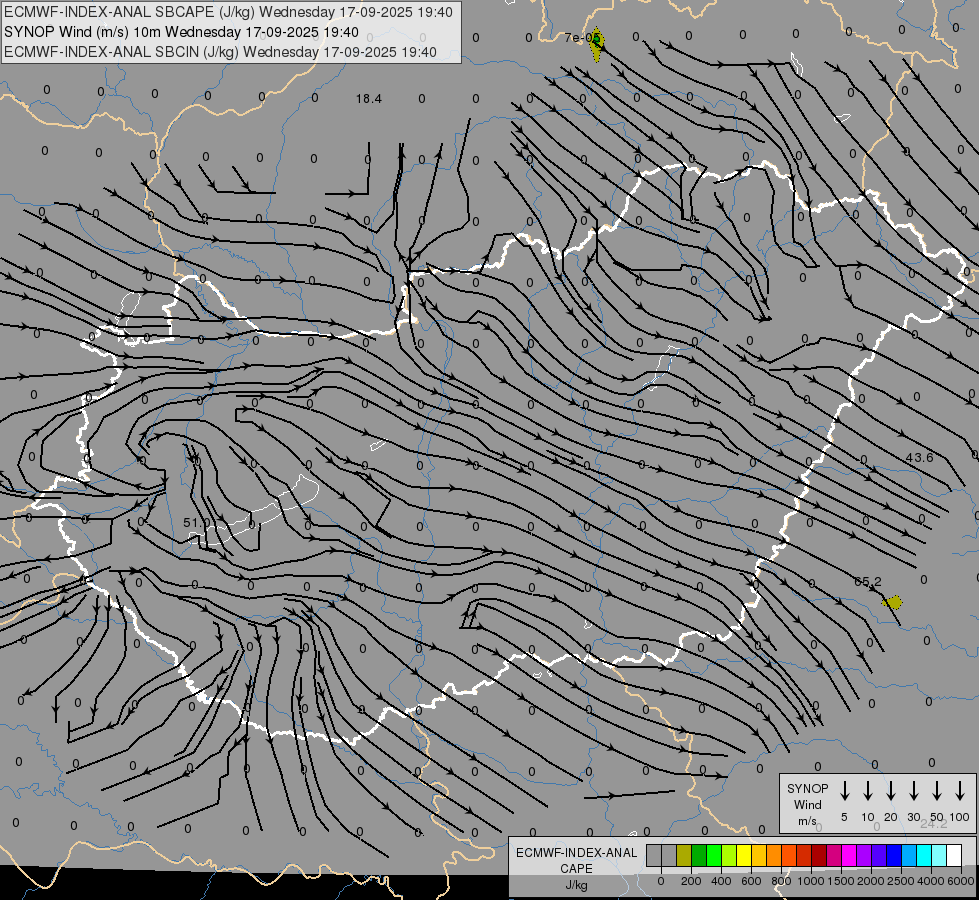
Task: Click the 51.0 value label on map
Action: pos(197,522)
